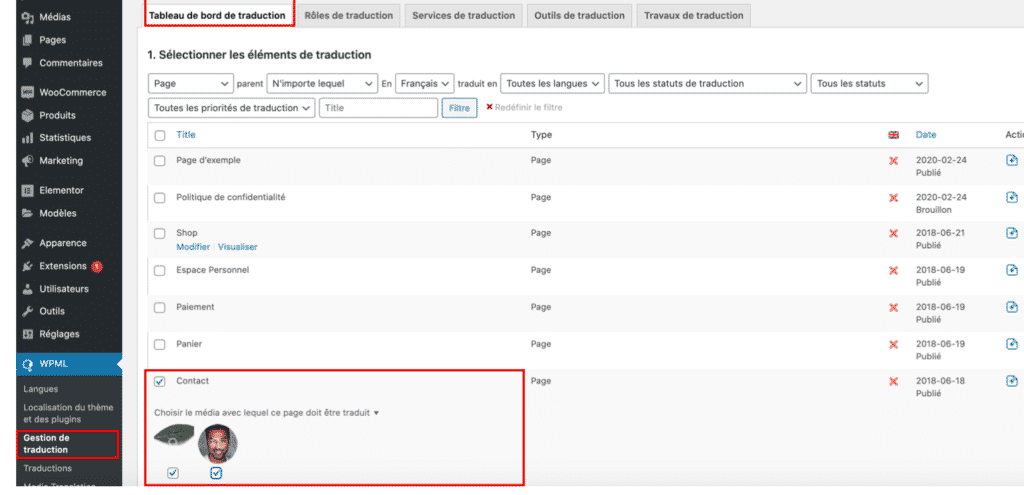The image size is (1024, 495).
Task: Click the translate action icon for Contact
Action: point(1012,381)
